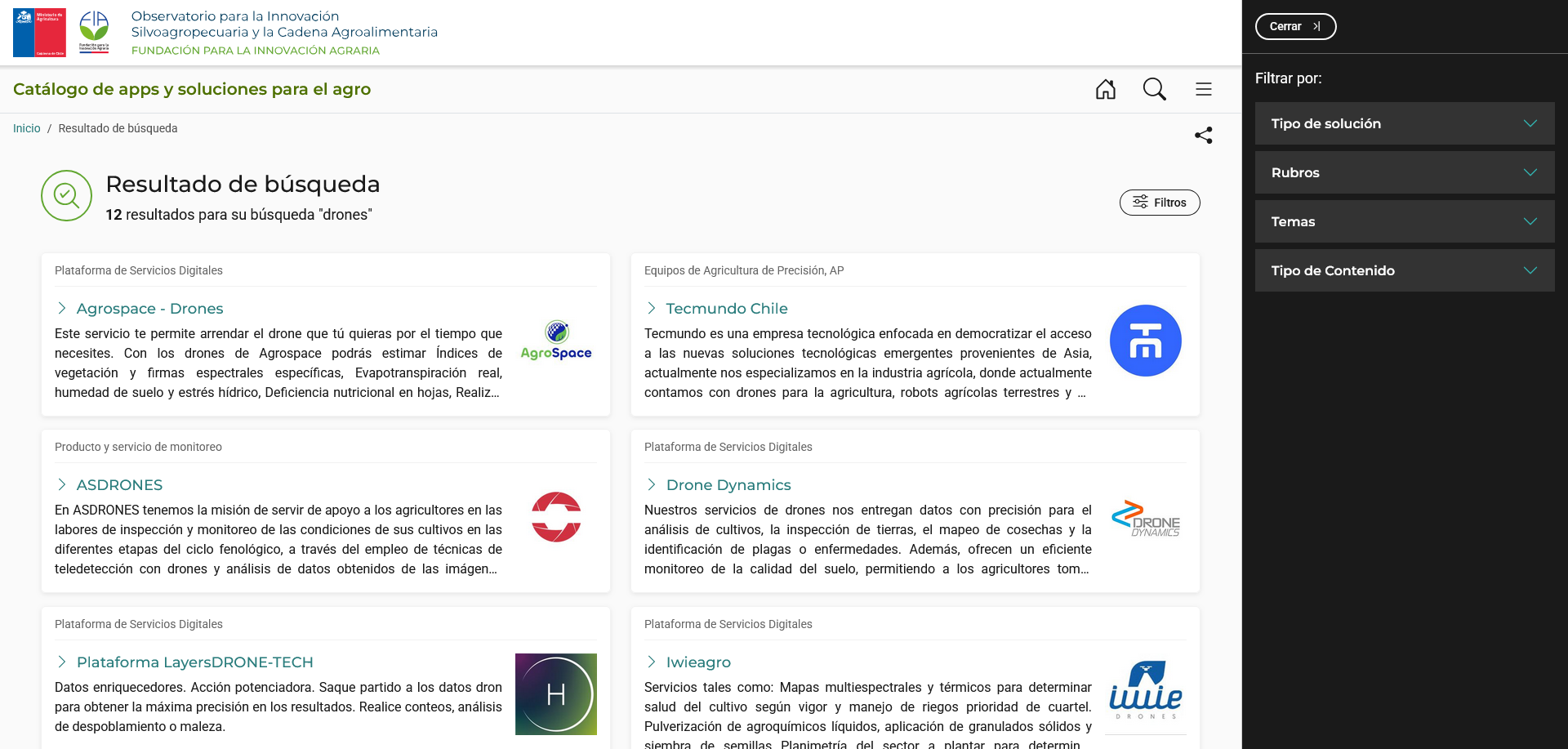1568x749 pixels.
Task: Click the Temas chevron arrow
Action: coord(1530,221)
